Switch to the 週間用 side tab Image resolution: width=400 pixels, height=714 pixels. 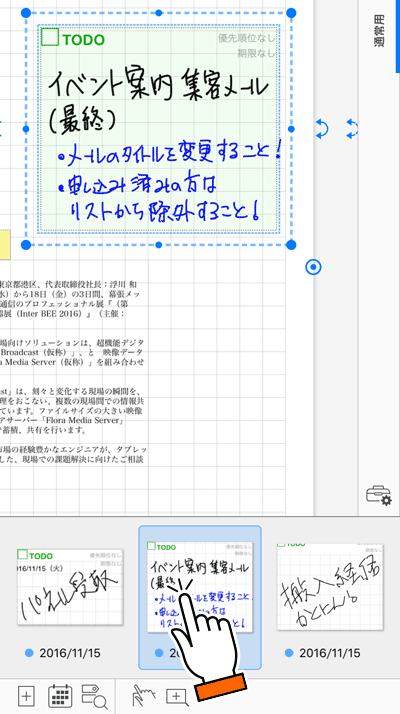(x=379, y=31)
